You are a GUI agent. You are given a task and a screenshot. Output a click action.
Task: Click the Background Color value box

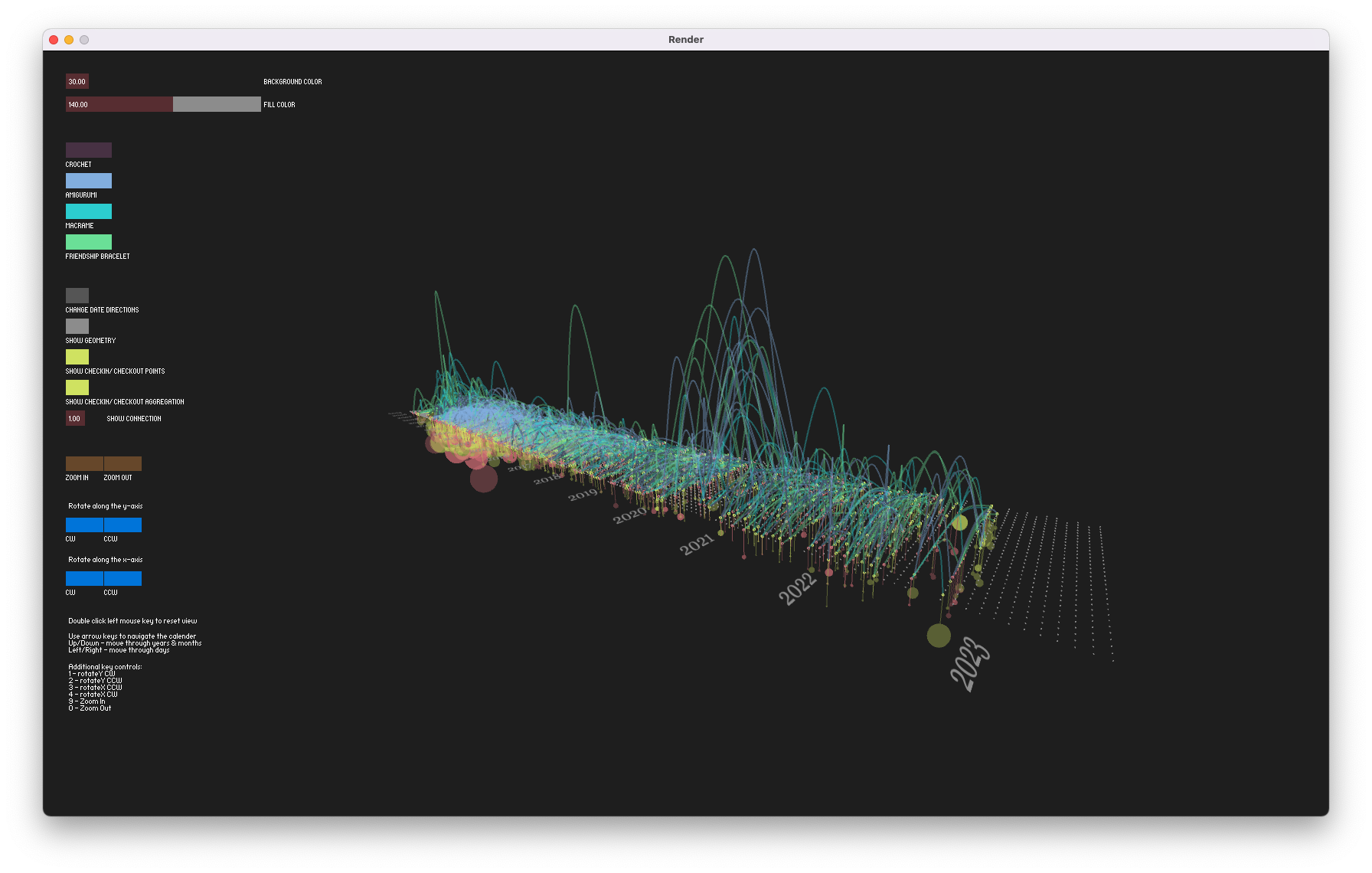coord(77,81)
